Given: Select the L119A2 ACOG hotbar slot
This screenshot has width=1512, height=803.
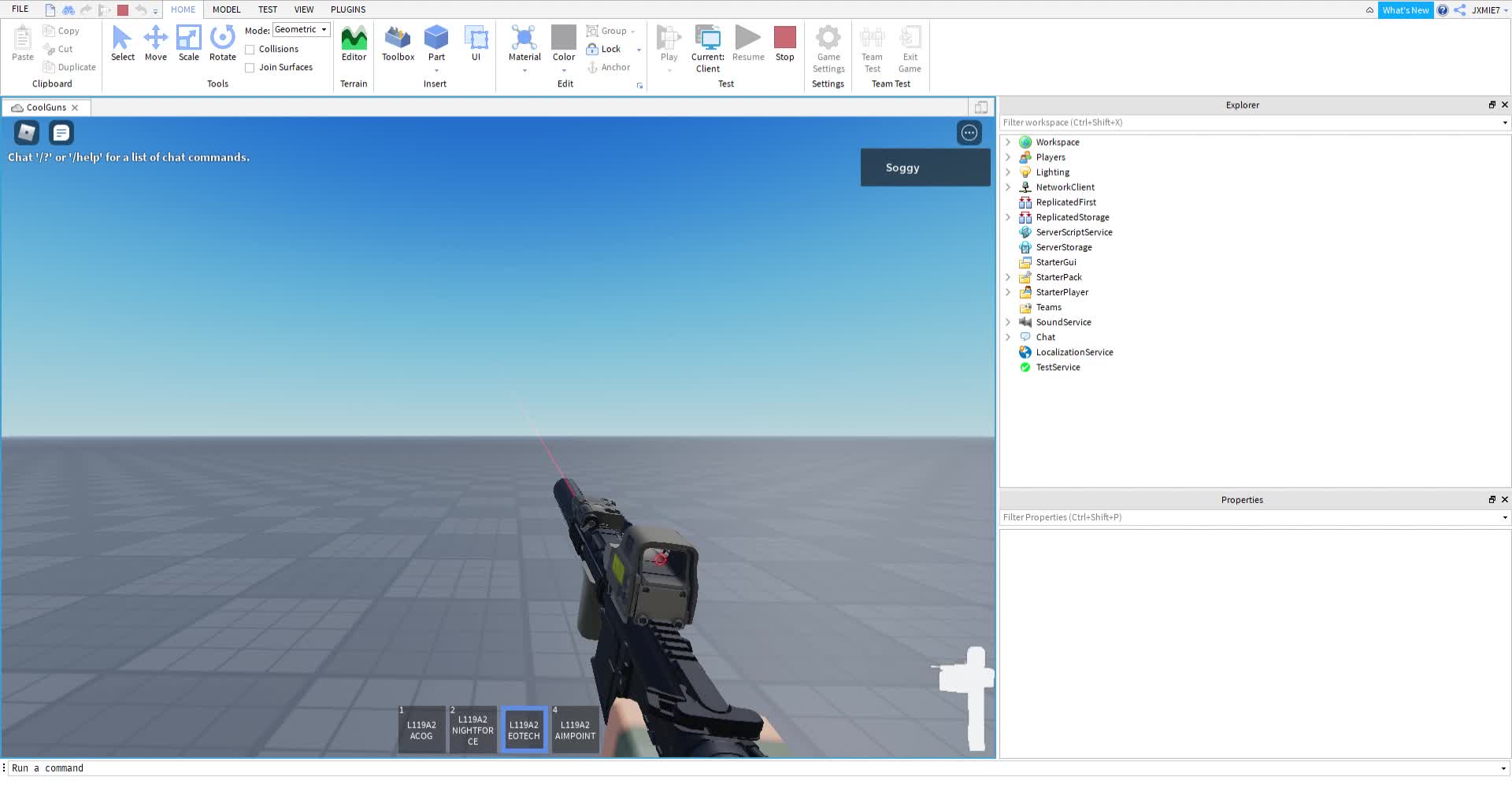Looking at the screenshot, I should point(421,730).
